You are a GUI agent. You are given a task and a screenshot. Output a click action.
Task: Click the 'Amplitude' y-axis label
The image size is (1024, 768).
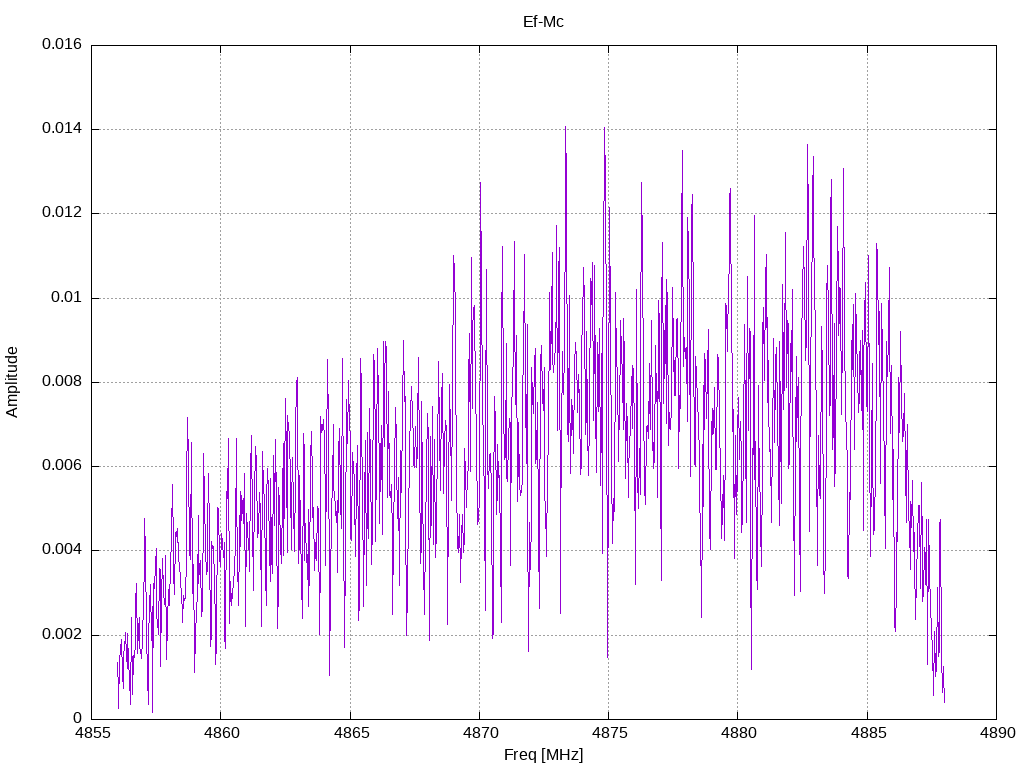[12, 382]
